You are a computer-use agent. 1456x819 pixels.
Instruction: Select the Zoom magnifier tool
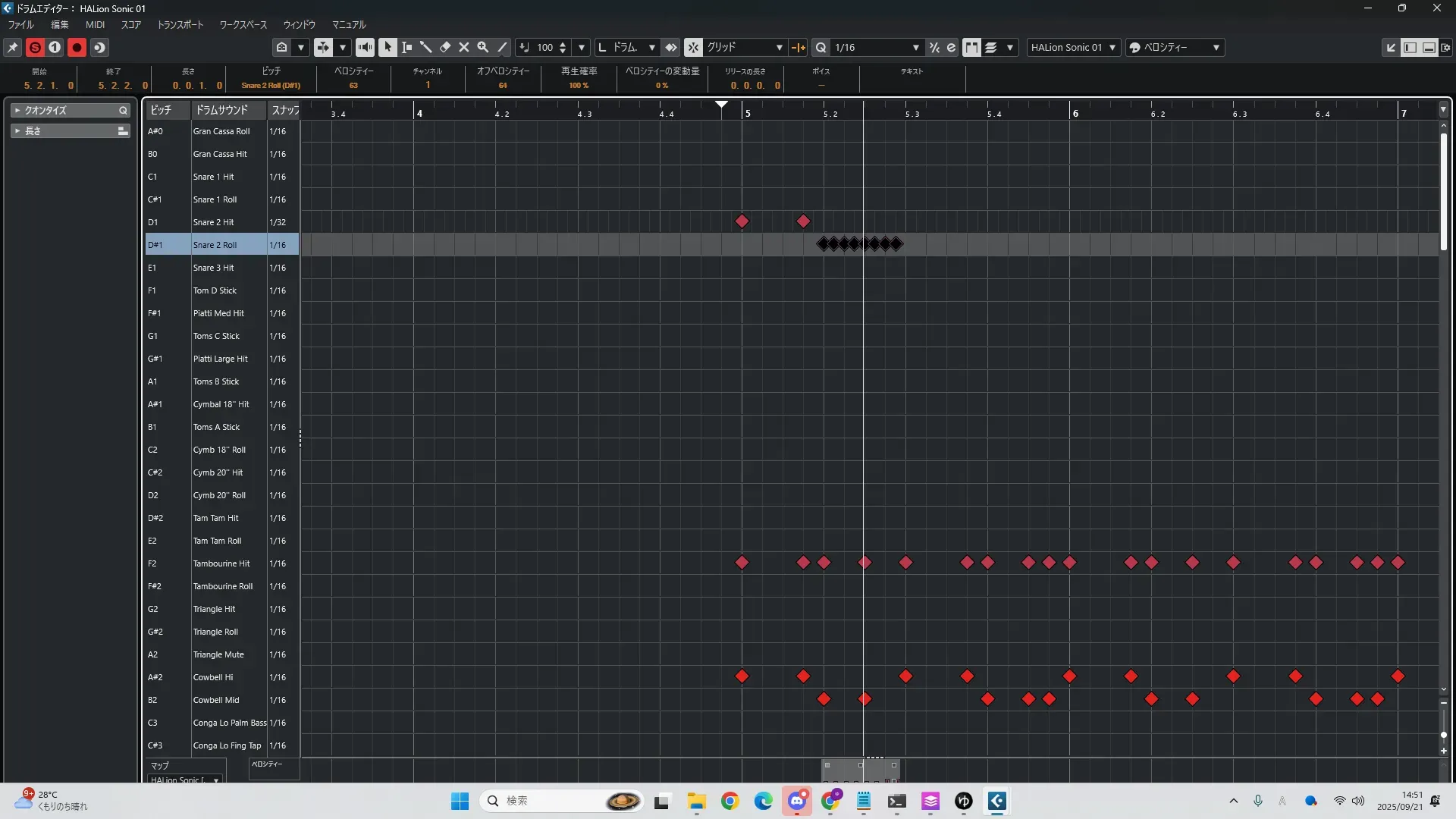483,47
